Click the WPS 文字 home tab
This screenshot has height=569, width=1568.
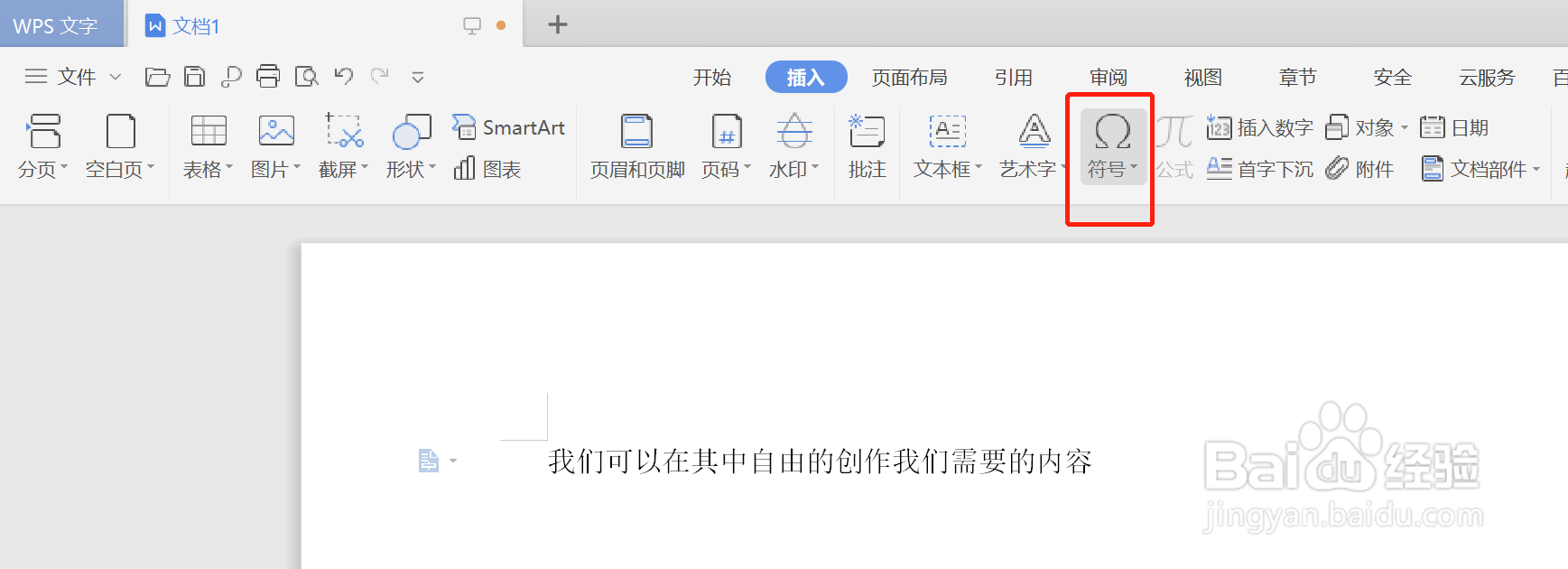(x=61, y=24)
